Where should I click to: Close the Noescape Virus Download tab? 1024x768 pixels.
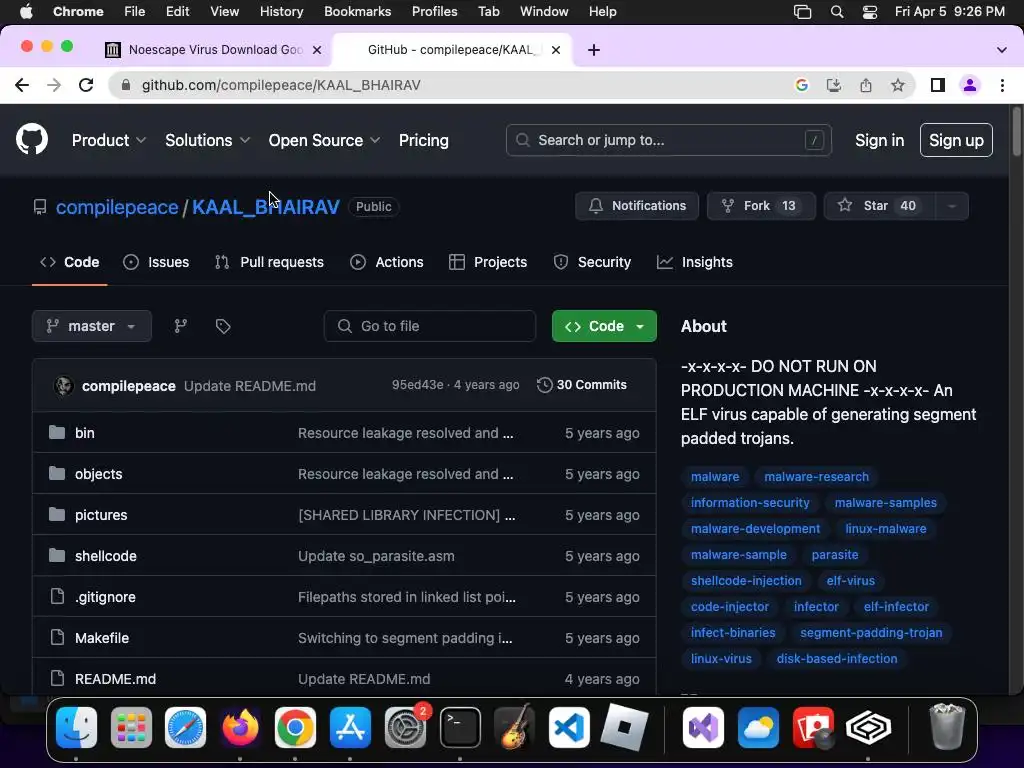tap(317, 50)
